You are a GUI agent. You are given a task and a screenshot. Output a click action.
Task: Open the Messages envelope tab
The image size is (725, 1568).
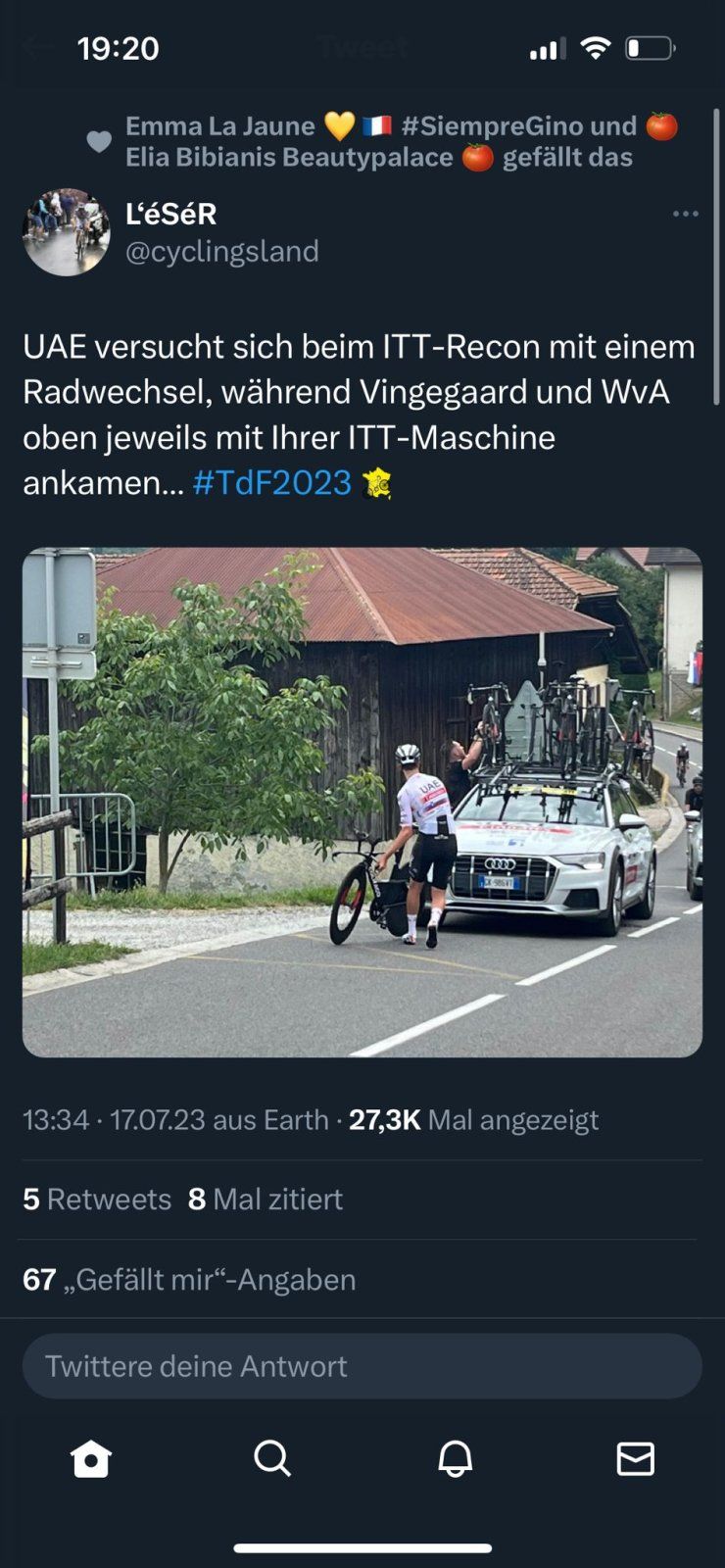(636, 1458)
